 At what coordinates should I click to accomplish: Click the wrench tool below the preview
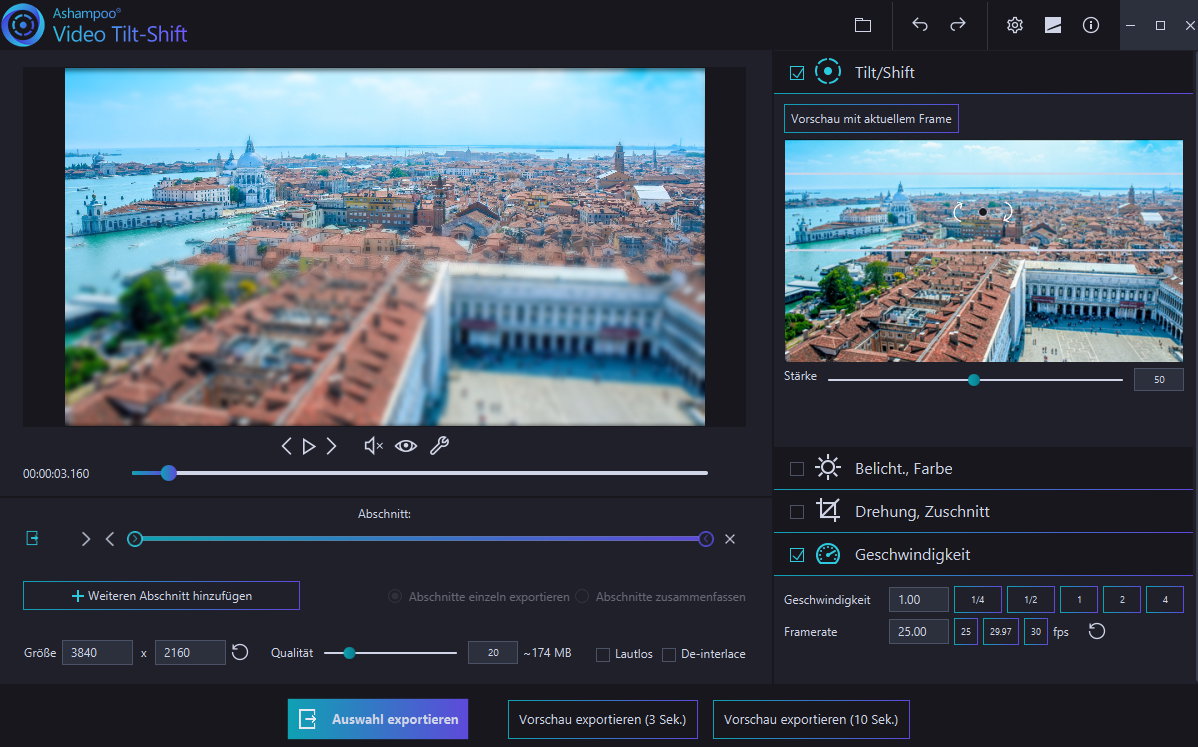pos(439,446)
